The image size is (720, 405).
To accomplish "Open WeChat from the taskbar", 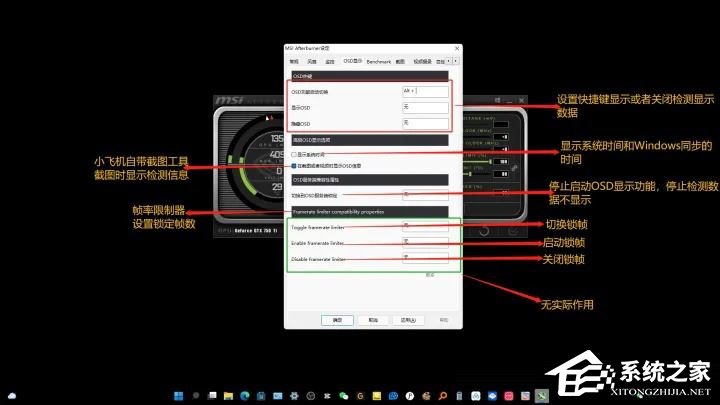I will click(343, 394).
